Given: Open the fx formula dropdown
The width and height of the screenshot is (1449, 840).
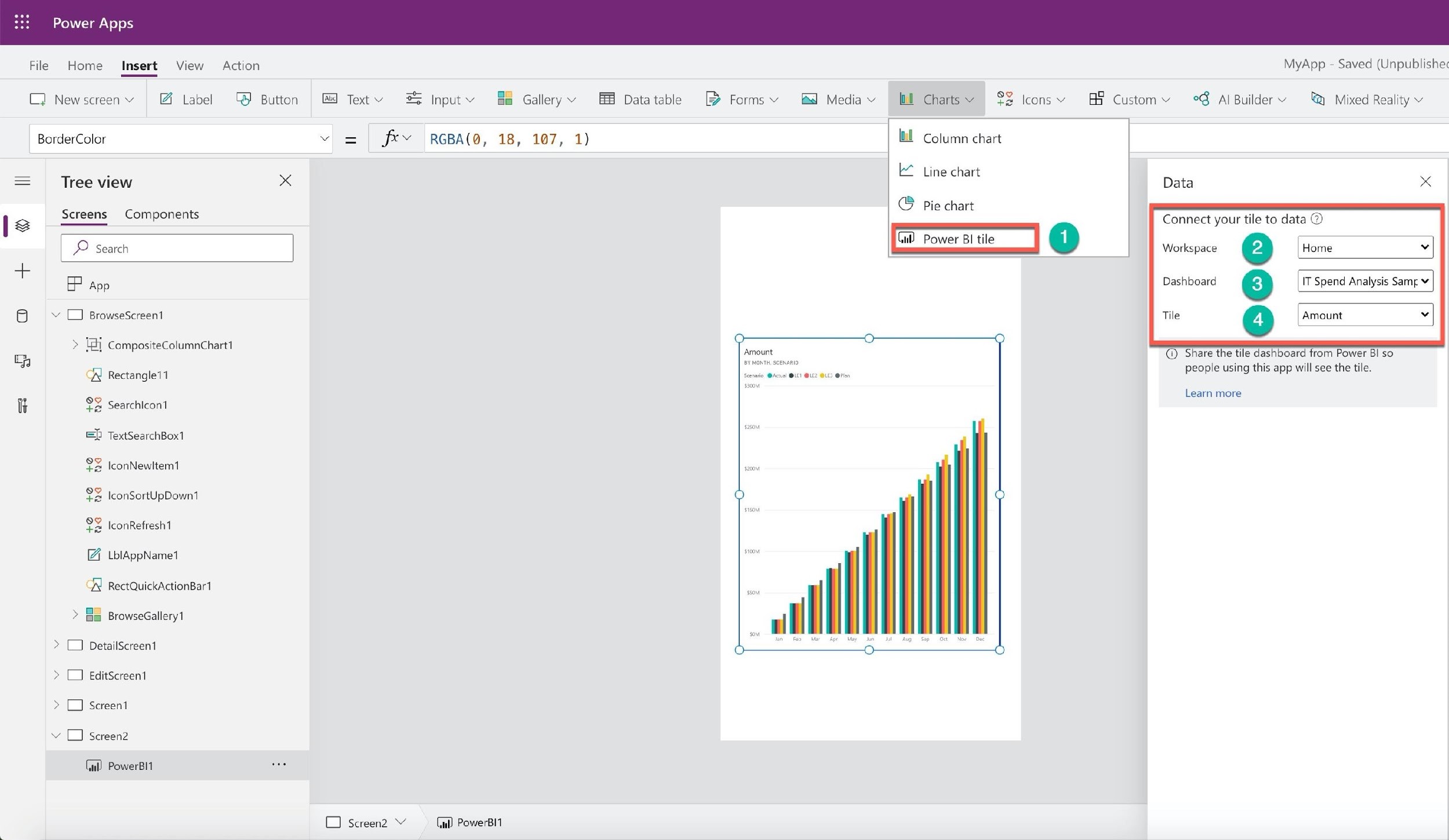Looking at the screenshot, I should click(396, 138).
